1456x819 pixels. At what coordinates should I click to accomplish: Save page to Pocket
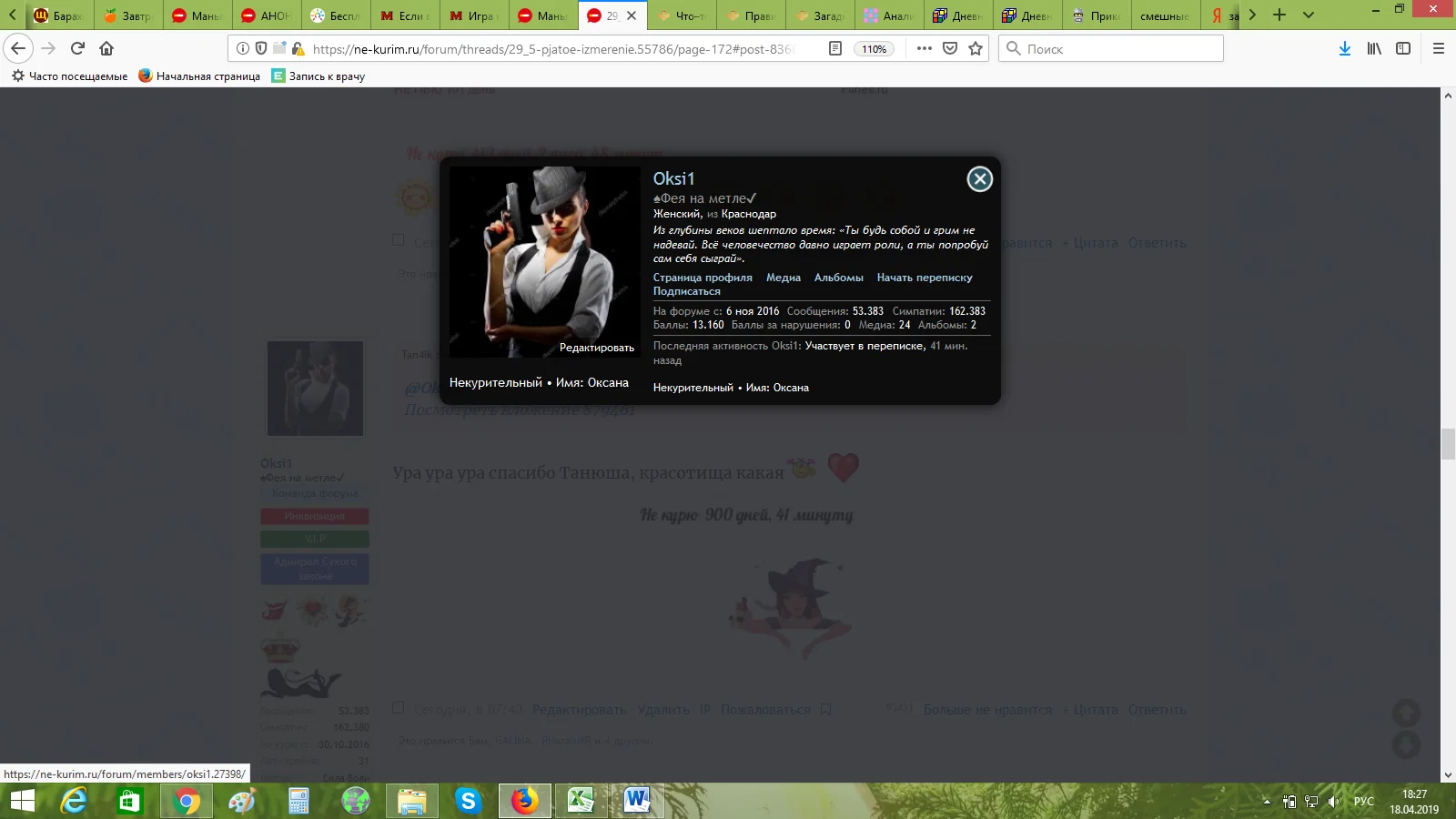pyautogui.click(x=950, y=48)
